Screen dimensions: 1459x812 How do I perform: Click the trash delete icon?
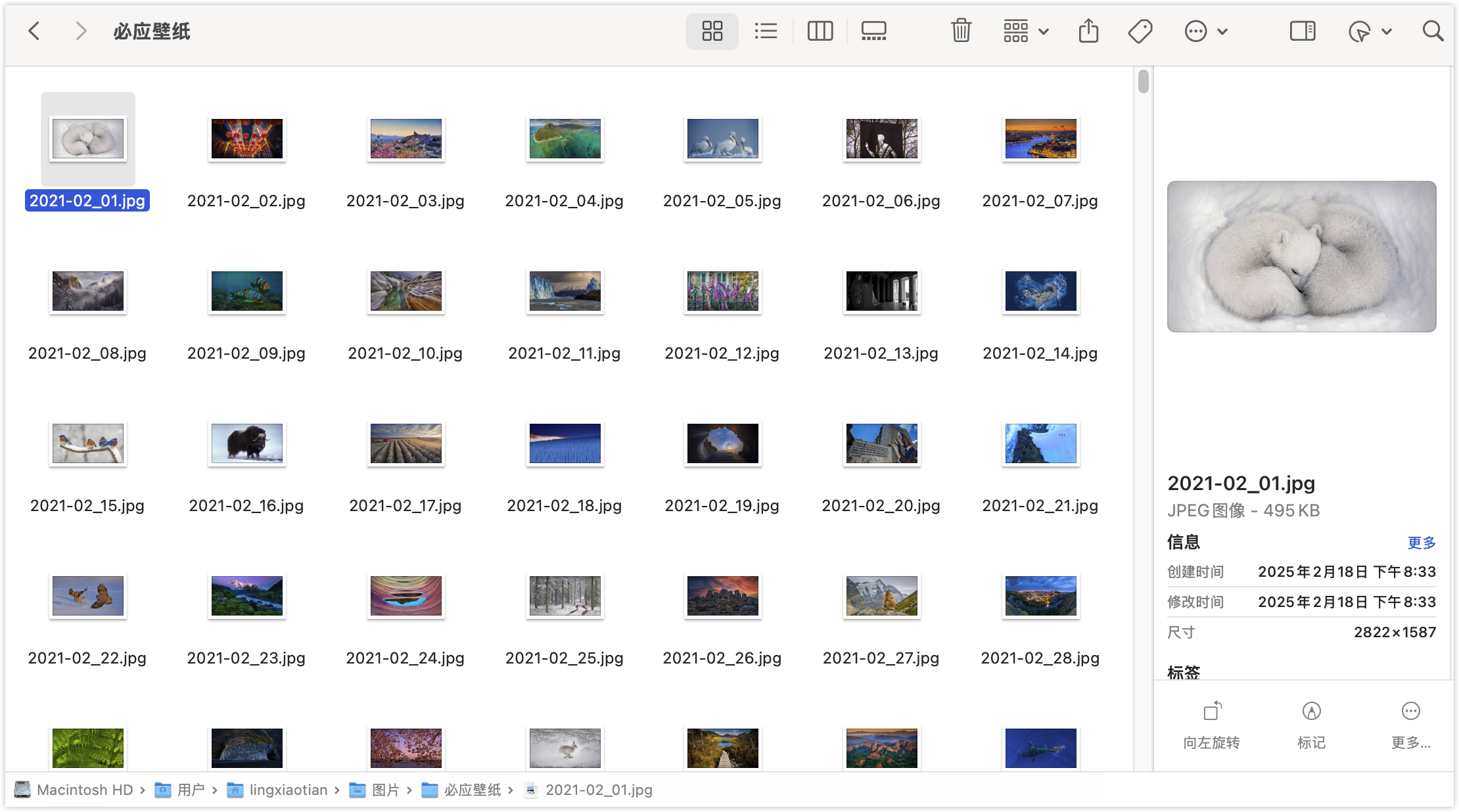[x=961, y=31]
